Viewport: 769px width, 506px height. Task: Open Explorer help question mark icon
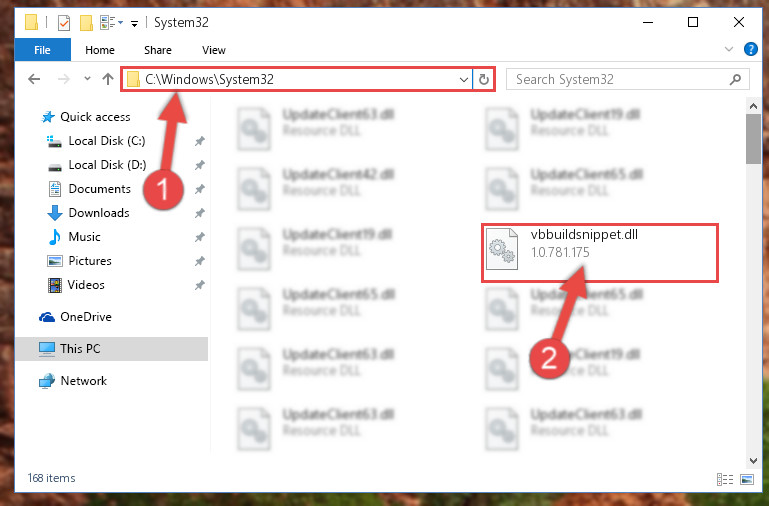[x=750, y=50]
